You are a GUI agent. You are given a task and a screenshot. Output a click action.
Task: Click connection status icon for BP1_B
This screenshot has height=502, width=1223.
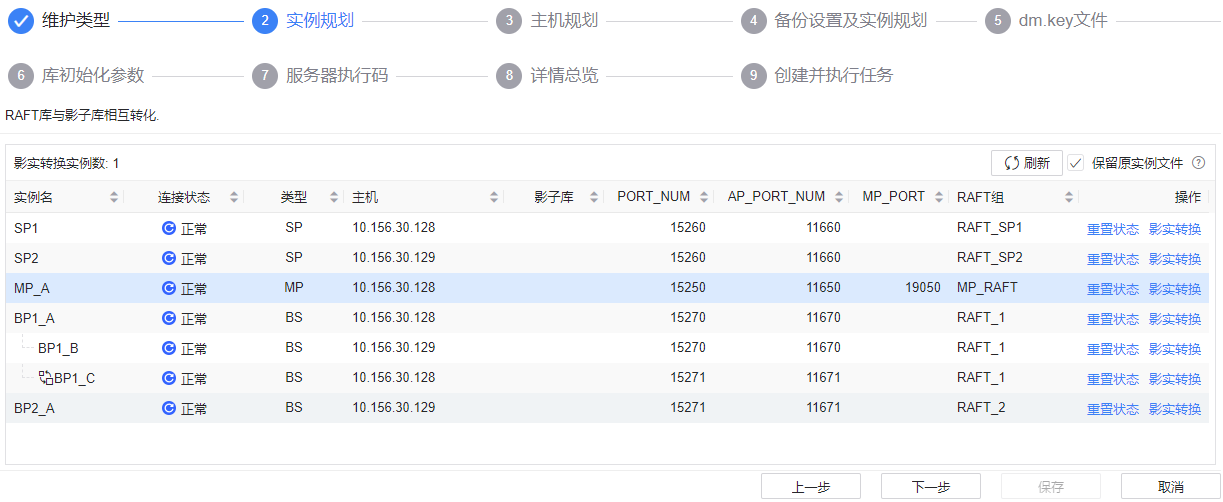coord(169,348)
